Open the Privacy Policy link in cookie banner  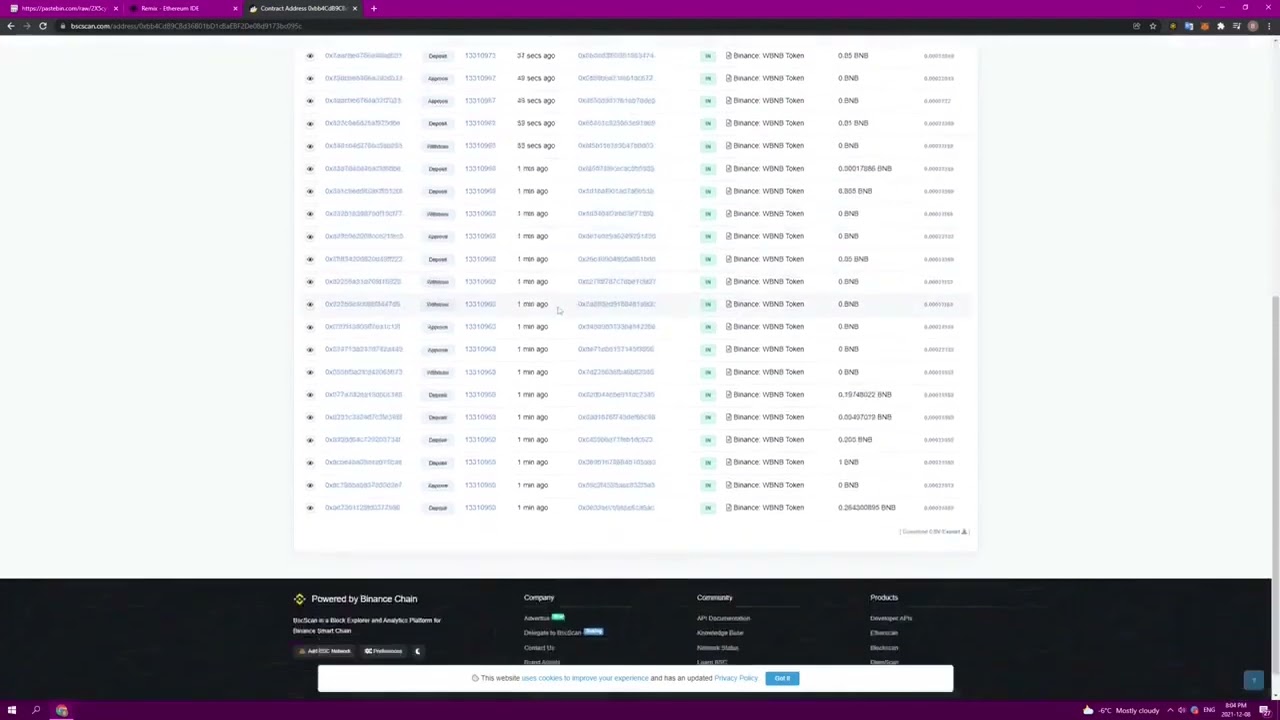coord(736,679)
